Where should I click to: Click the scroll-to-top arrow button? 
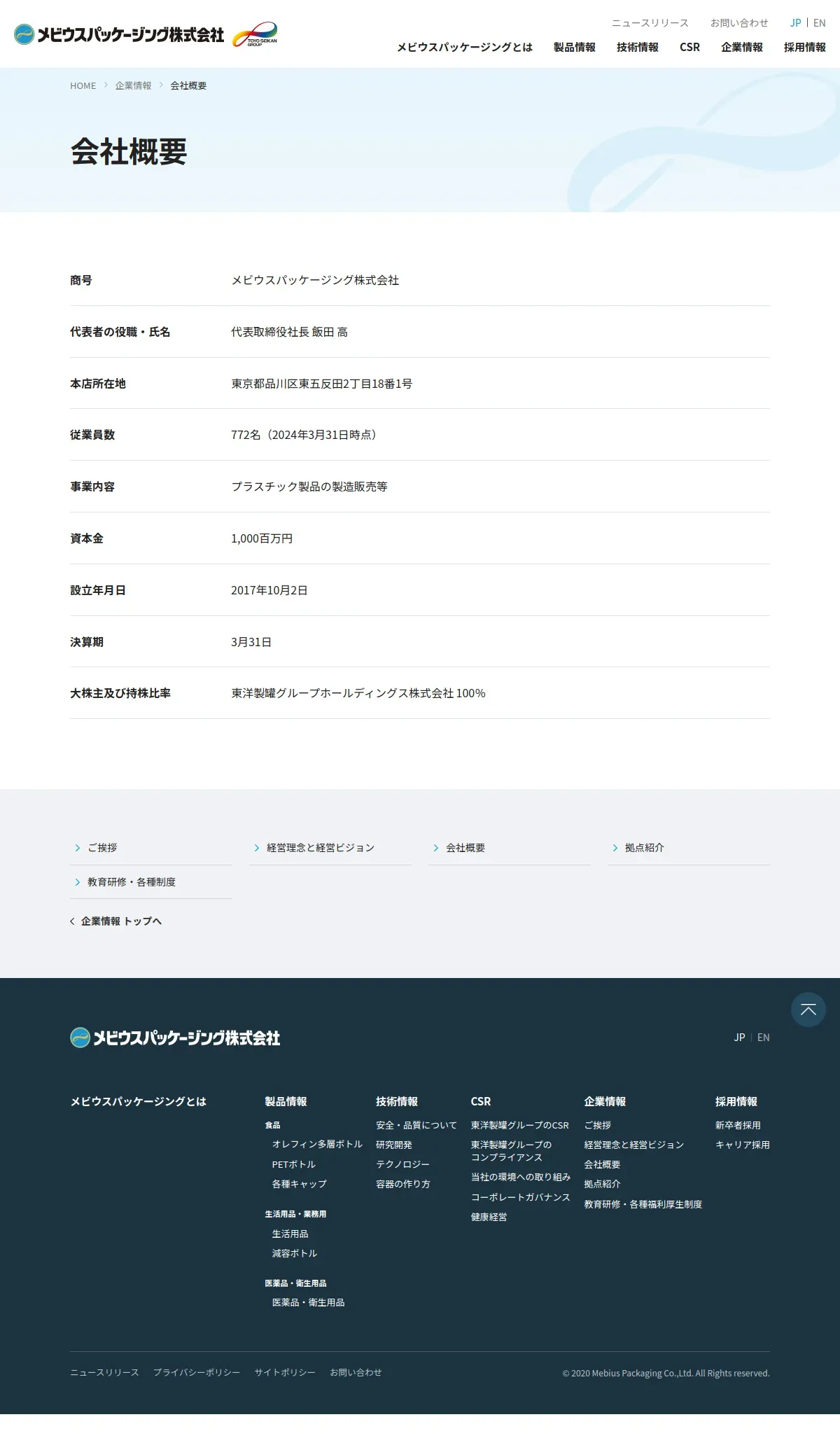pyautogui.click(x=808, y=1010)
